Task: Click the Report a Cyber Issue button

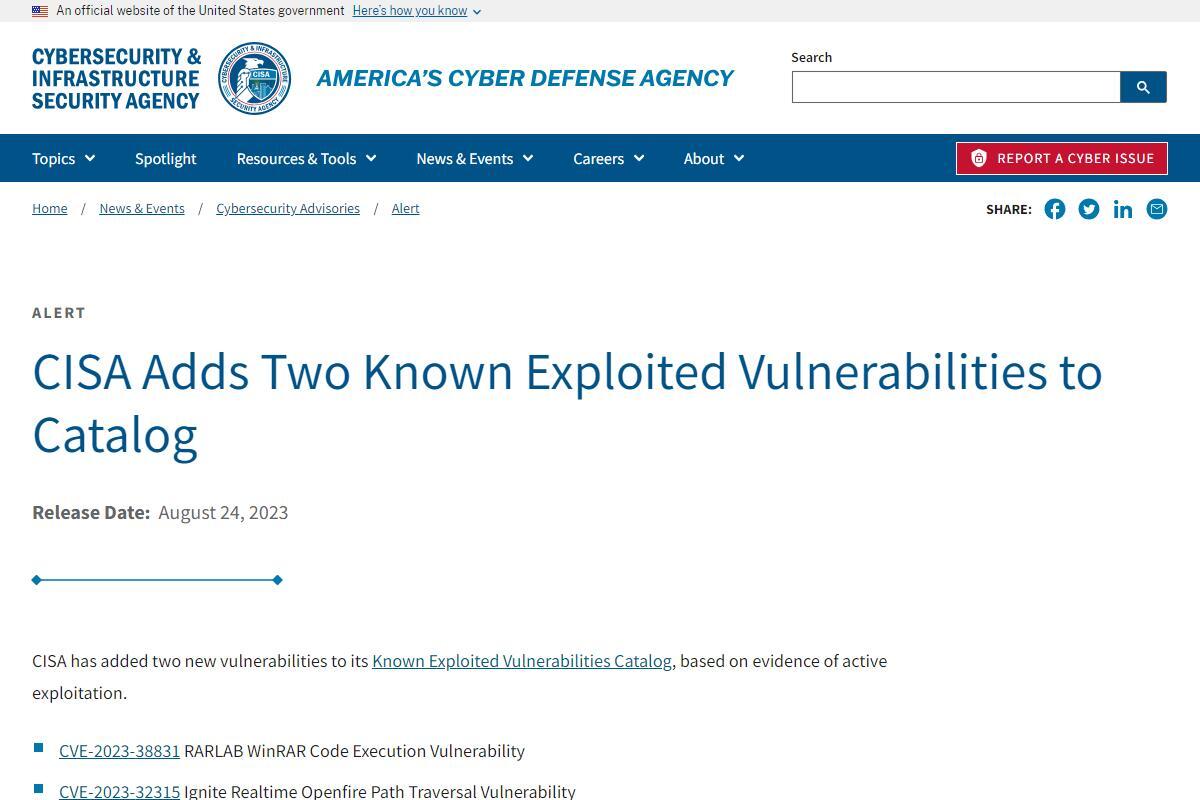Action: coord(1062,158)
